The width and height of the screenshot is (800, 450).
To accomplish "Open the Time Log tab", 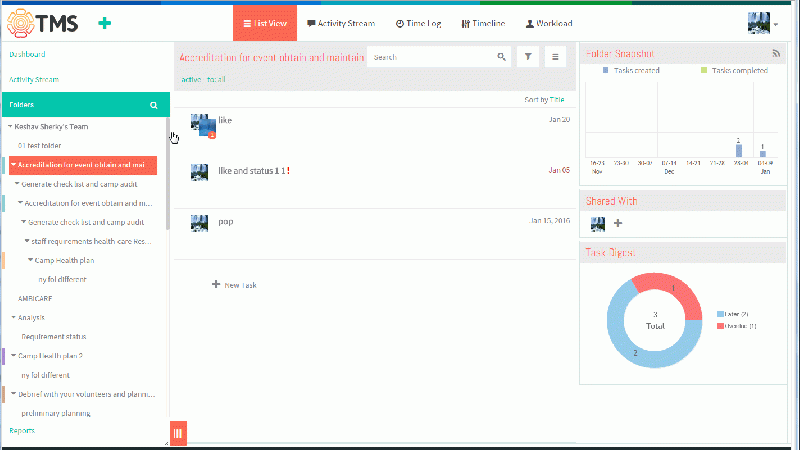I will point(418,23).
